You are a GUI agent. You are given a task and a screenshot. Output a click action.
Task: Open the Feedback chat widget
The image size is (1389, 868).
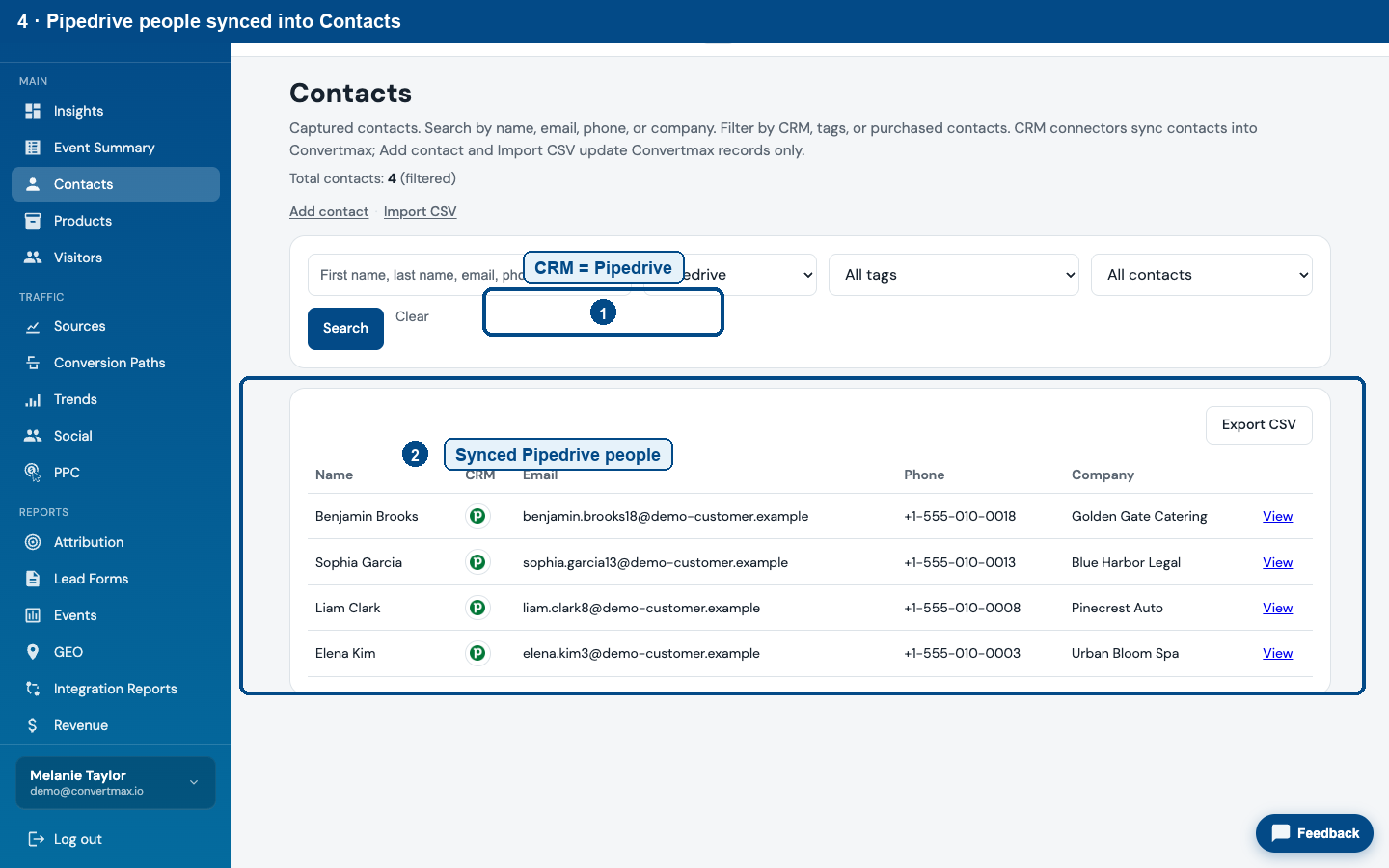click(1315, 833)
